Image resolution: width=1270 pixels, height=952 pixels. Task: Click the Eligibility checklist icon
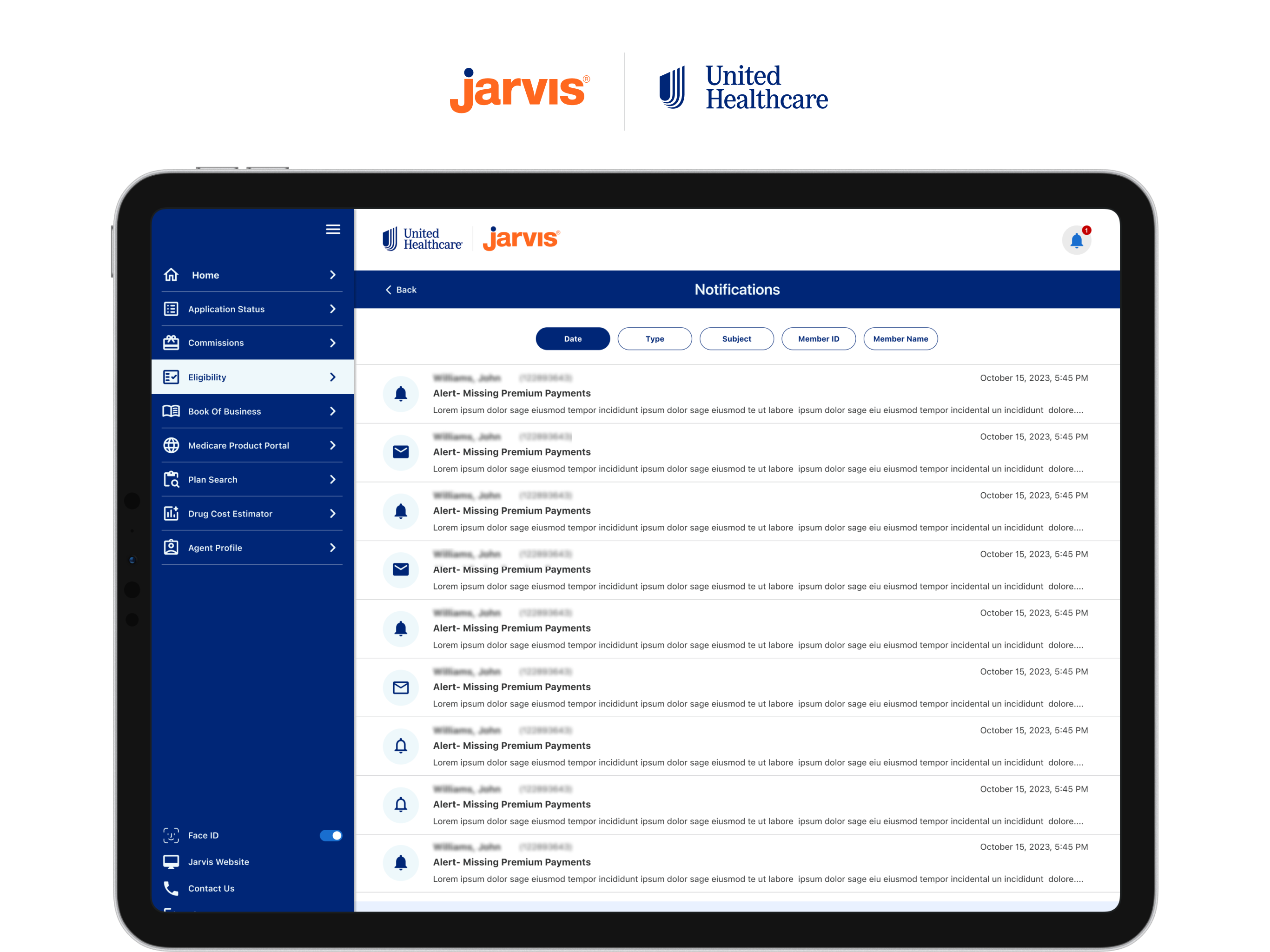click(x=171, y=377)
